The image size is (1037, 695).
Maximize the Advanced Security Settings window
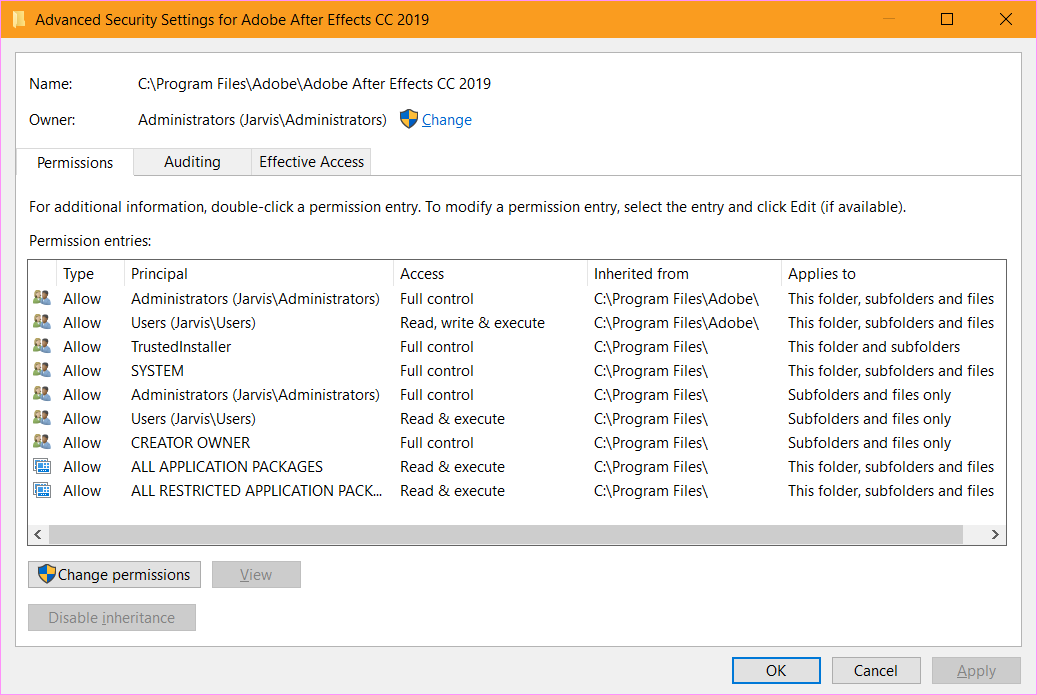tap(946, 19)
